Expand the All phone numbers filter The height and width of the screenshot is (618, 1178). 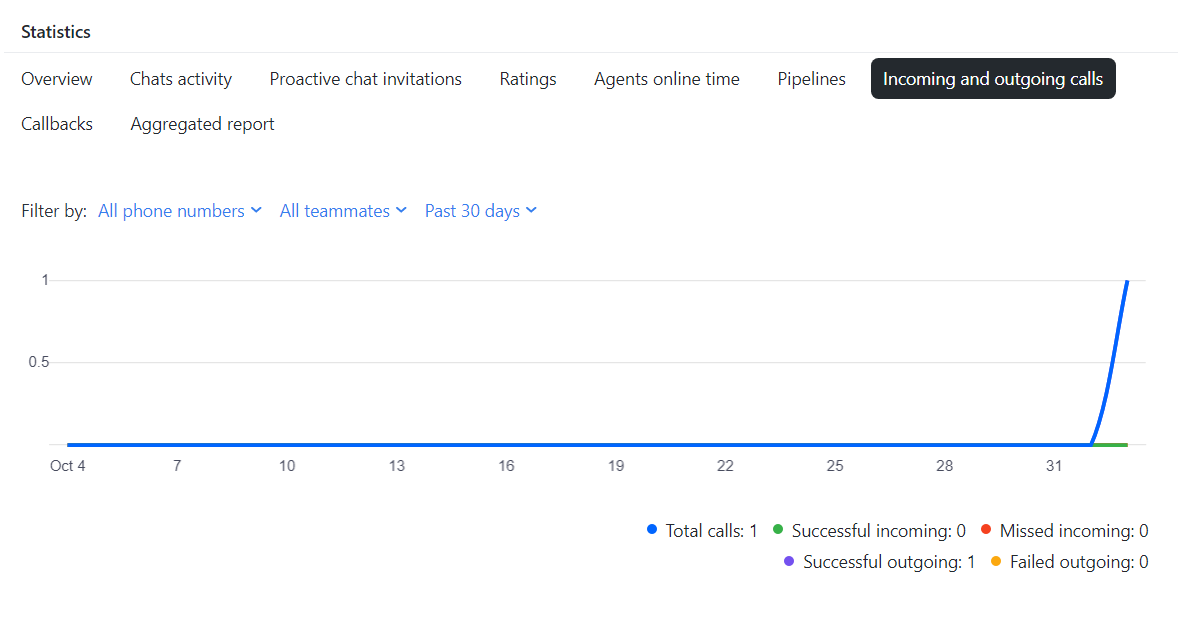click(x=180, y=211)
